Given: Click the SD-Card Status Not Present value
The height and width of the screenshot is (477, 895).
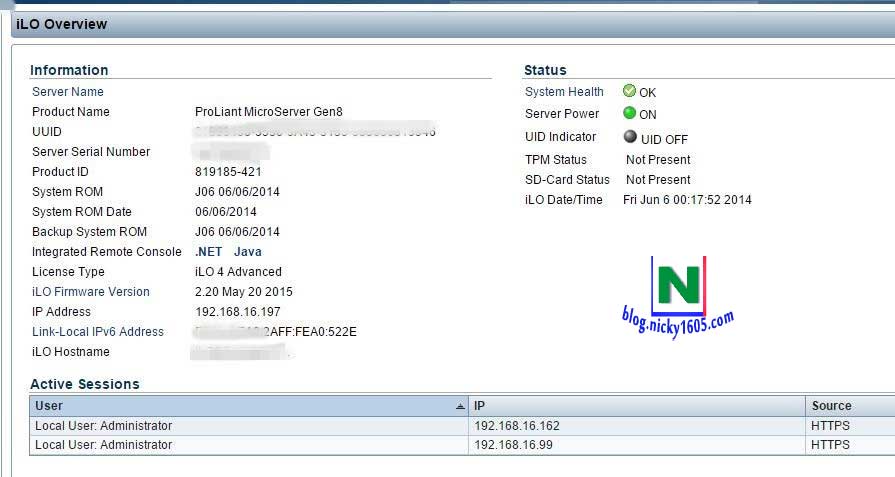Looking at the screenshot, I should pos(658,180).
